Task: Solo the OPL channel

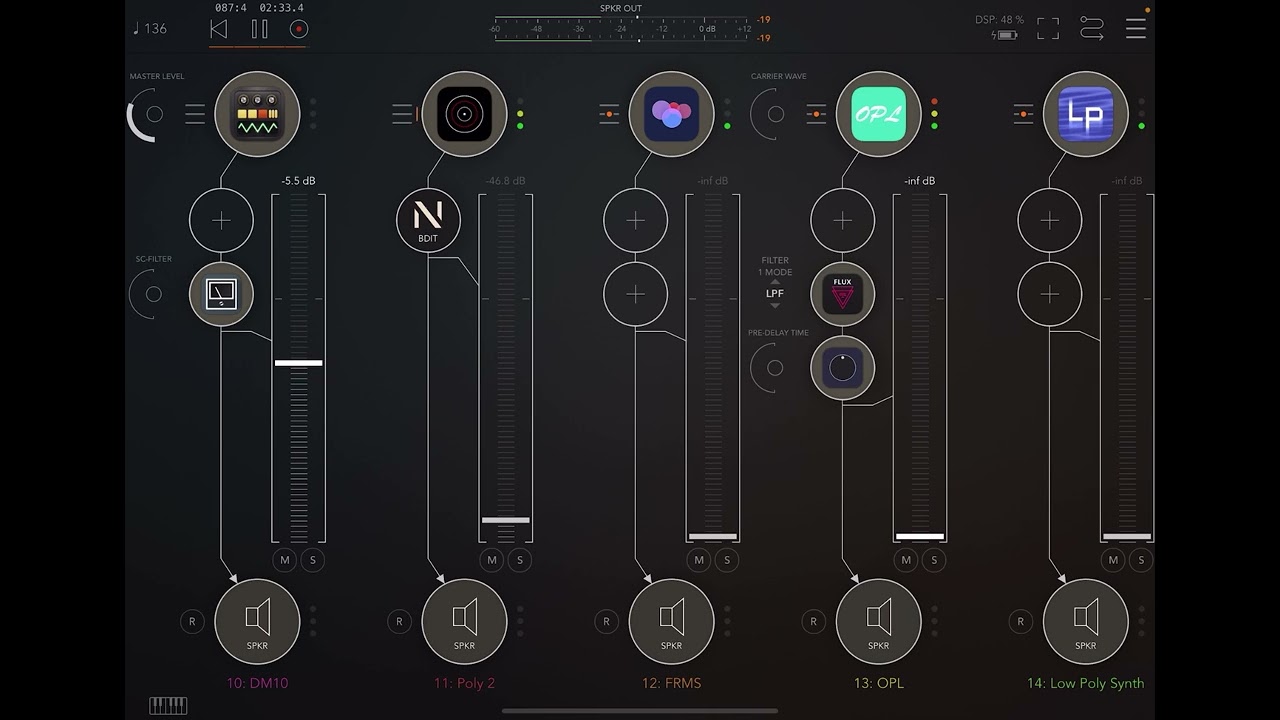Action: (933, 560)
